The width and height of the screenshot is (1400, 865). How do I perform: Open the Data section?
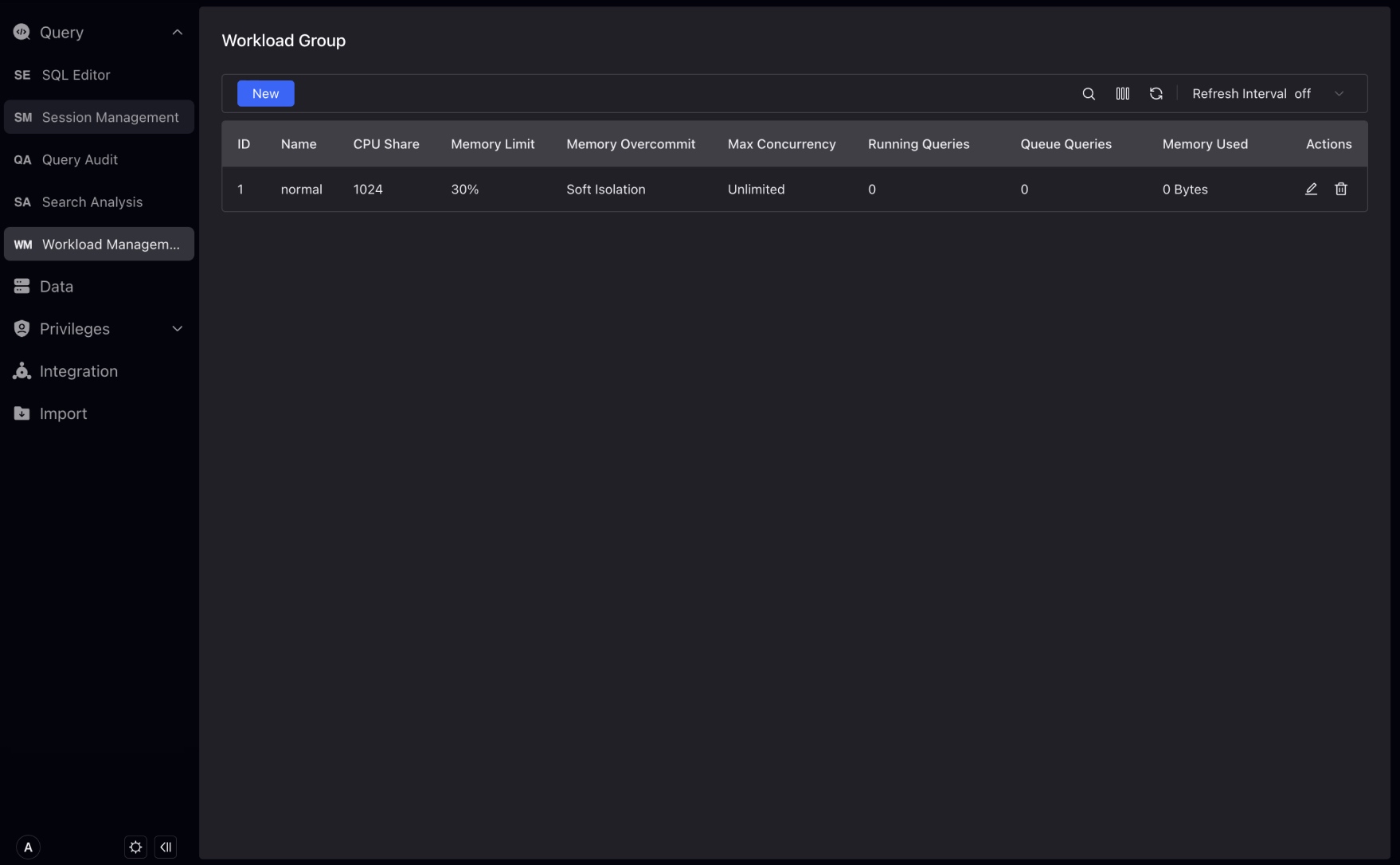56,287
